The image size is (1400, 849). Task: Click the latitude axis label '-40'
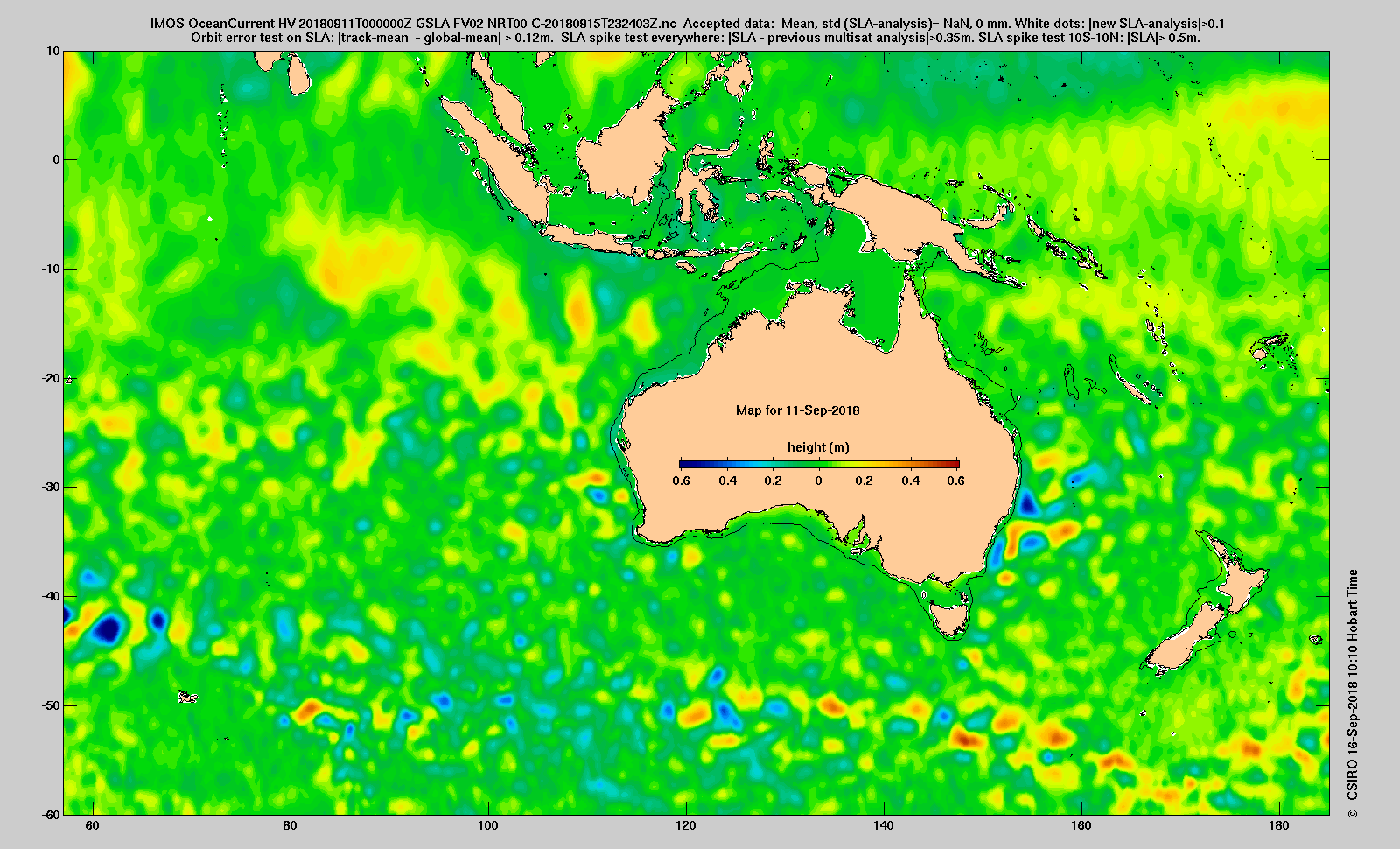[51, 596]
